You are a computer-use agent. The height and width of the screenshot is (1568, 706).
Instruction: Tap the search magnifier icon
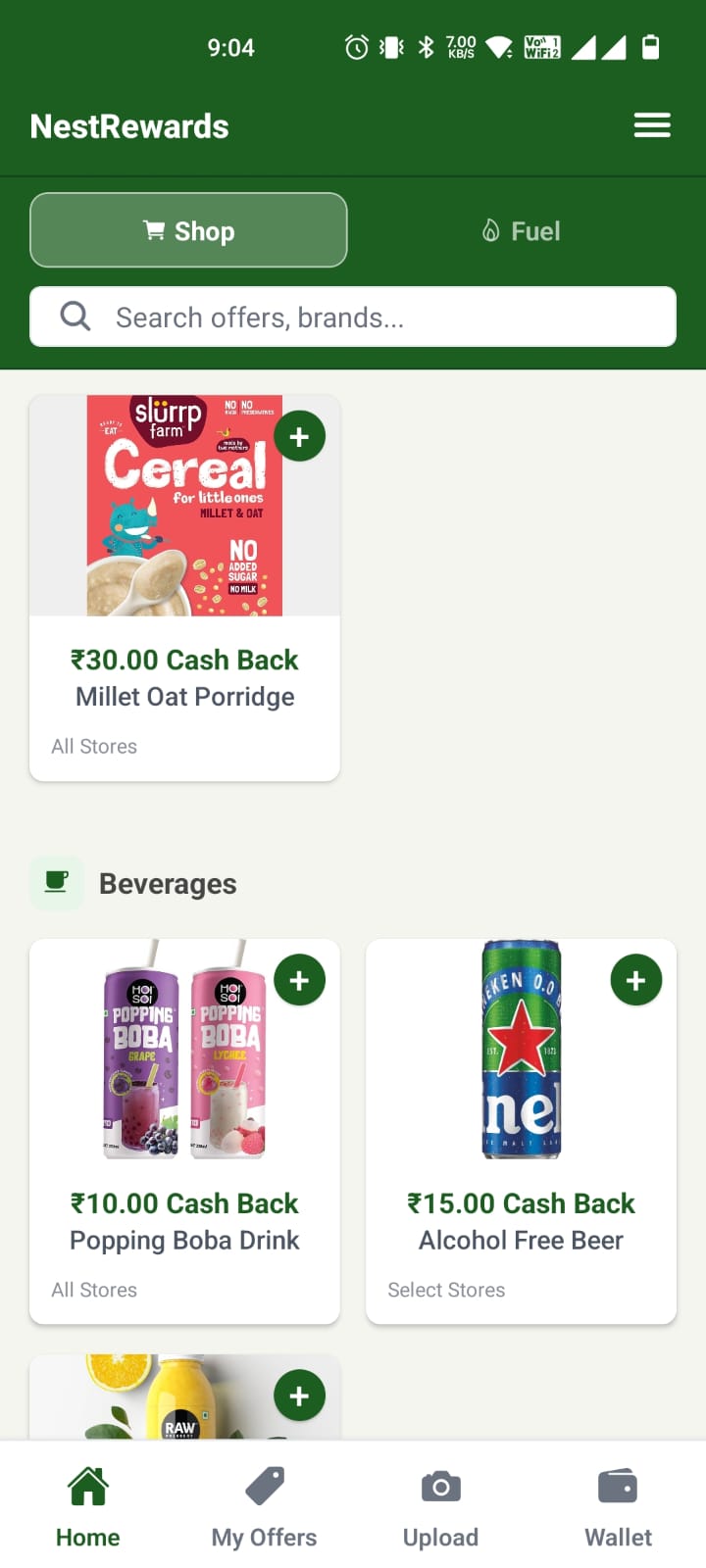click(x=76, y=317)
